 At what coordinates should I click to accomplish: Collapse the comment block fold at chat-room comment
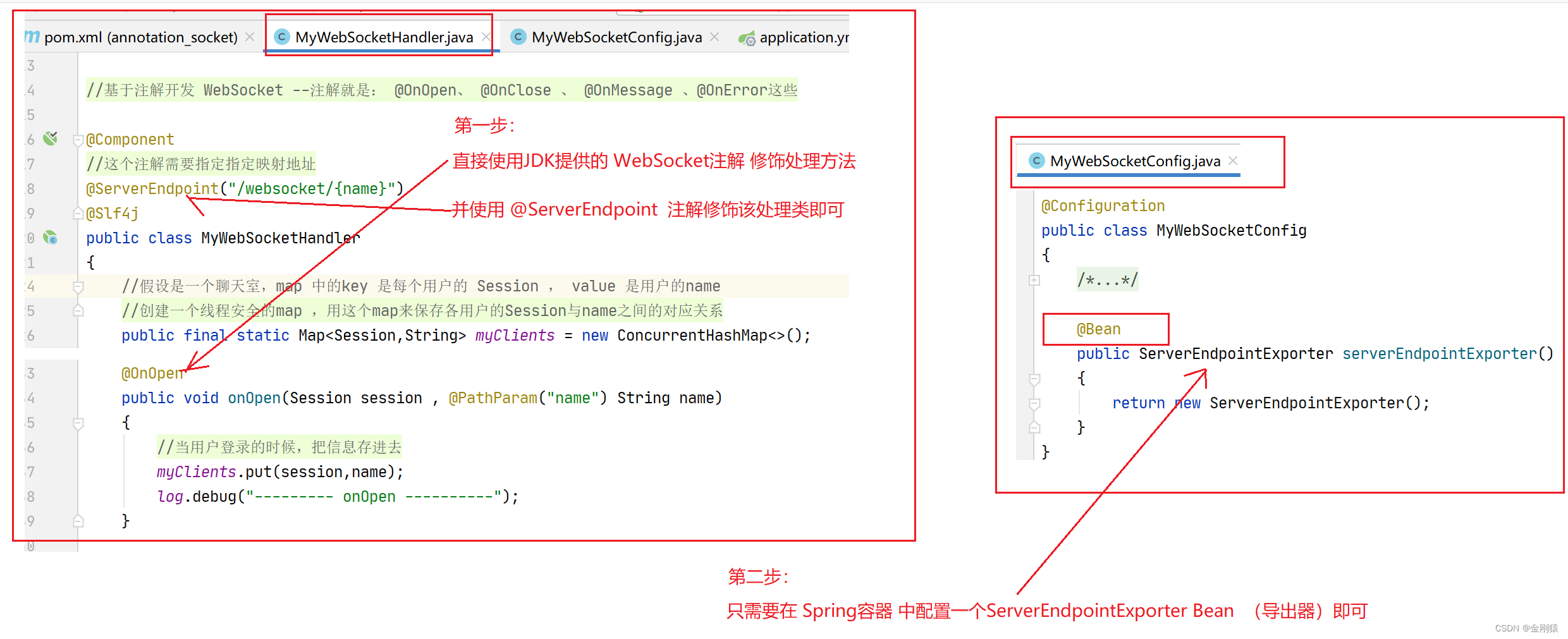pos(78,287)
